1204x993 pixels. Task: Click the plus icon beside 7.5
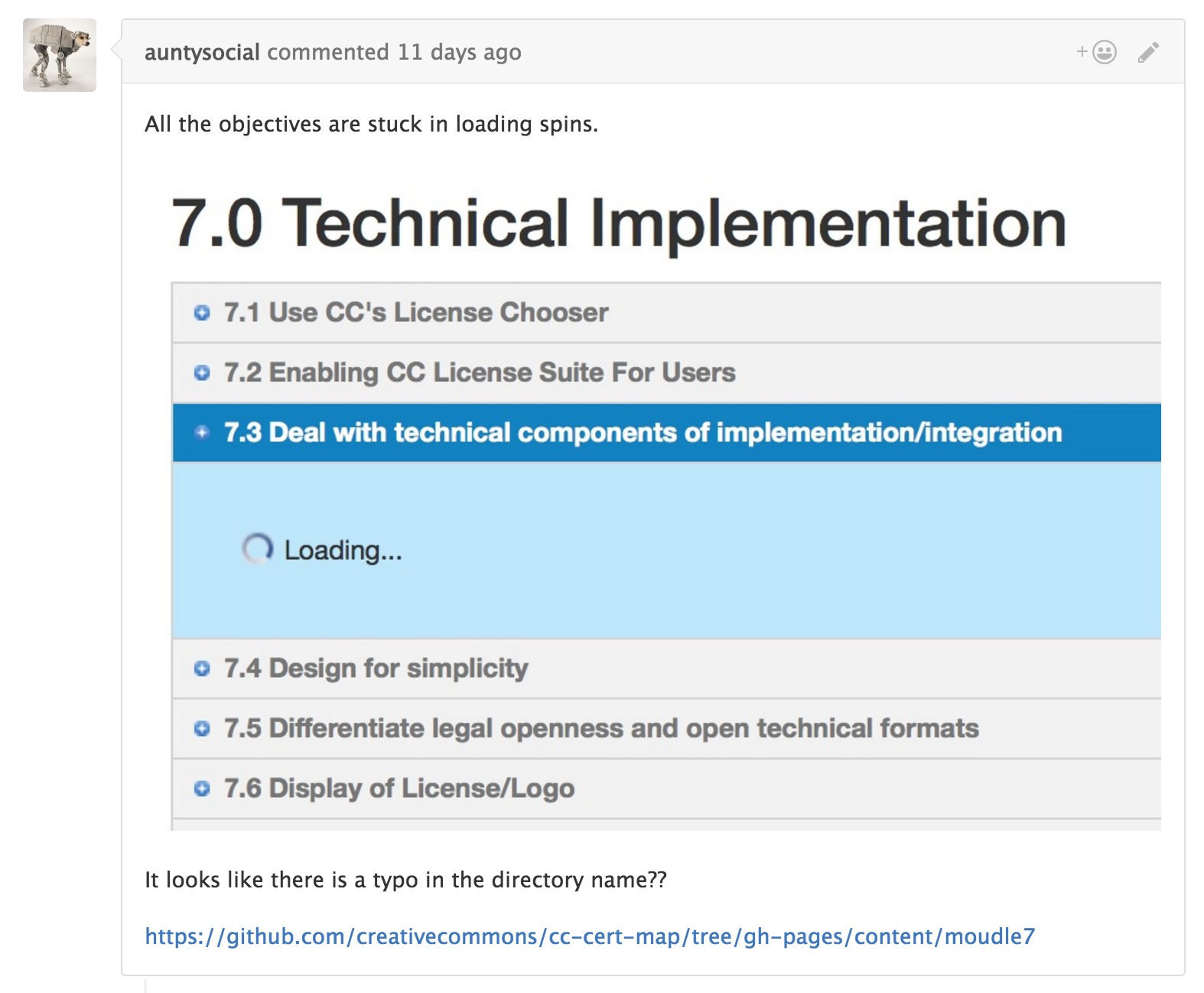click(202, 728)
